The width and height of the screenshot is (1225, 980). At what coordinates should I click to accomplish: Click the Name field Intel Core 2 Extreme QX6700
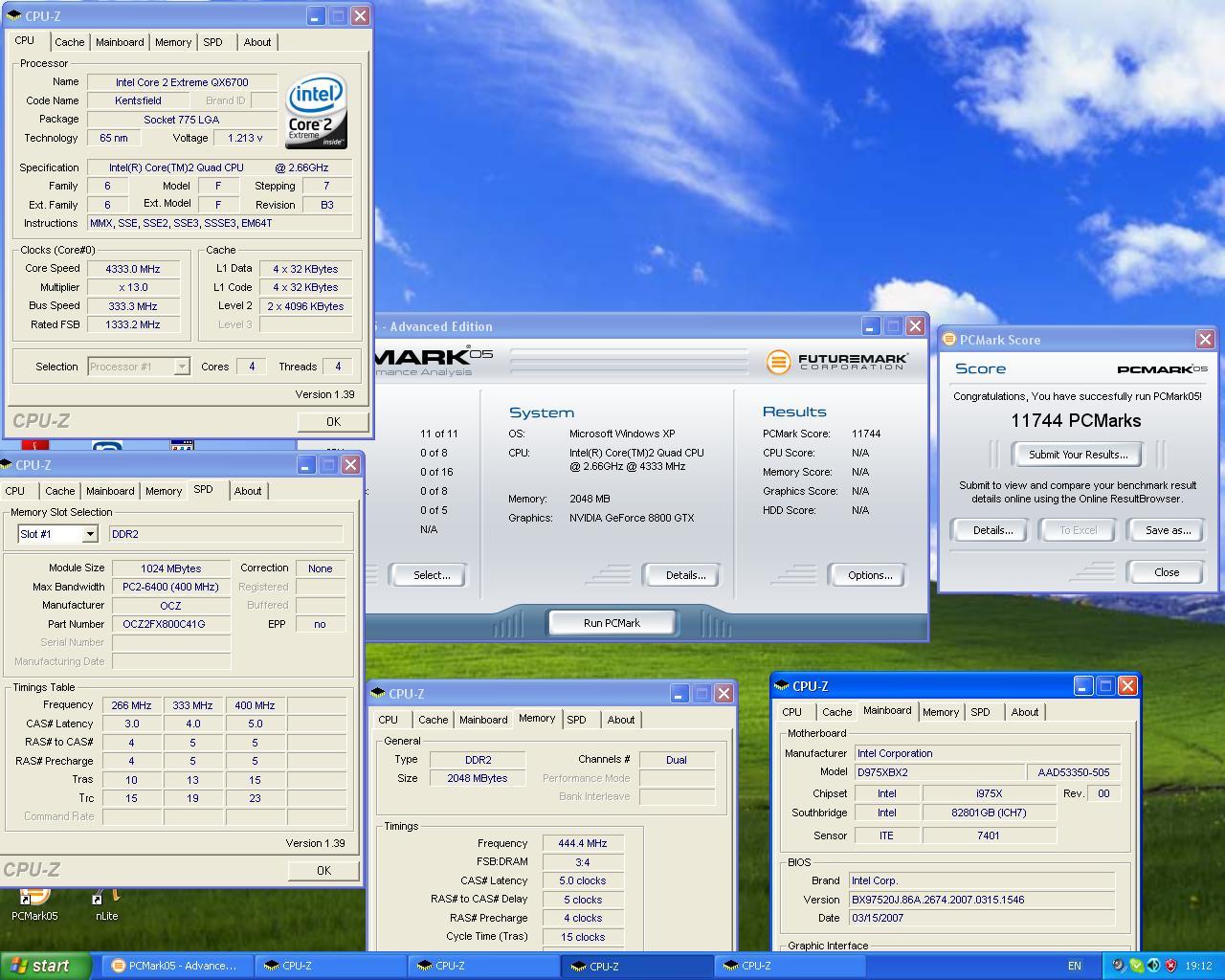[x=182, y=82]
